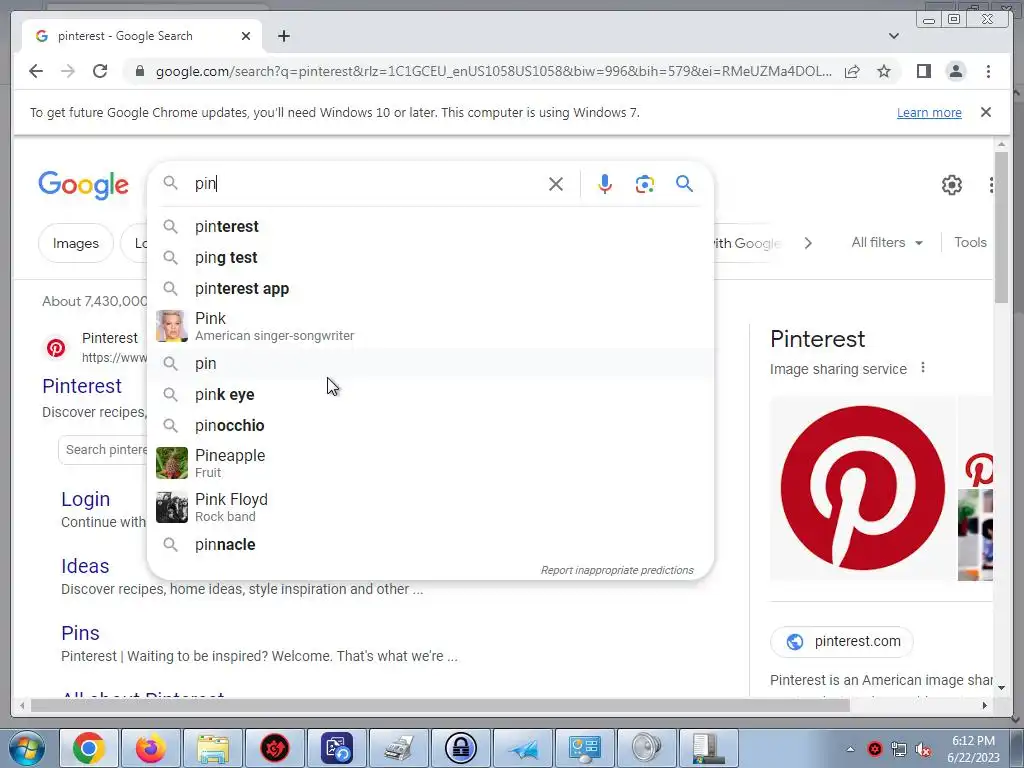This screenshot has width=1024, height=768.
Task: Launch Firefox from the taskbar
Action: pyautogui.click(x=151, y=748)
